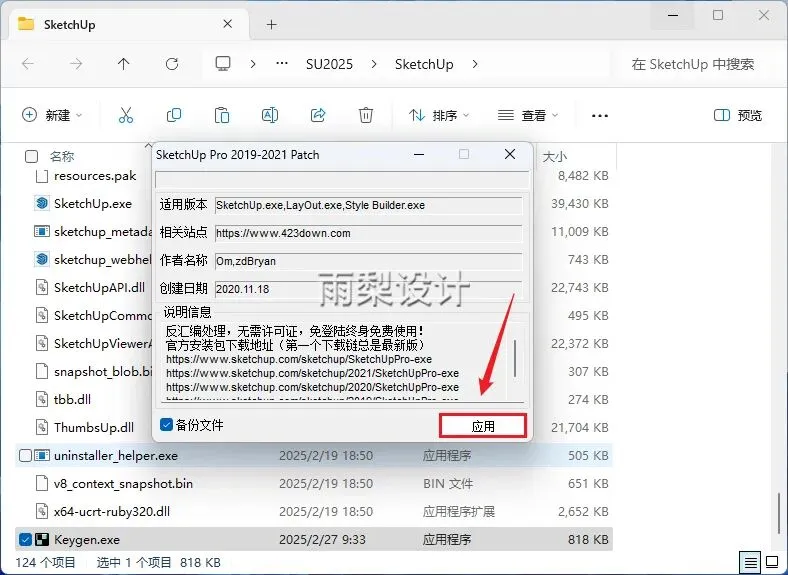The image size is (788, 575).
Task: Toggle the 预览 preview pane button
Action: click(x=738, y=115)
